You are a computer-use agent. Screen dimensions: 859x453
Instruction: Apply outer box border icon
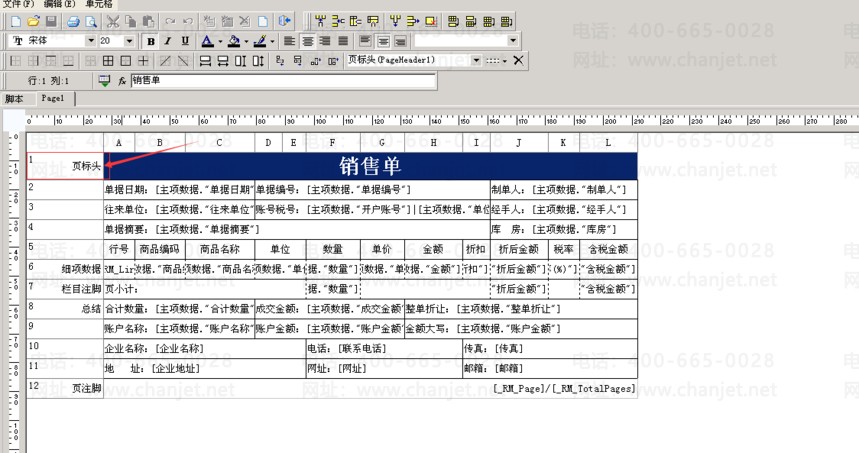(x=125, y=61)
